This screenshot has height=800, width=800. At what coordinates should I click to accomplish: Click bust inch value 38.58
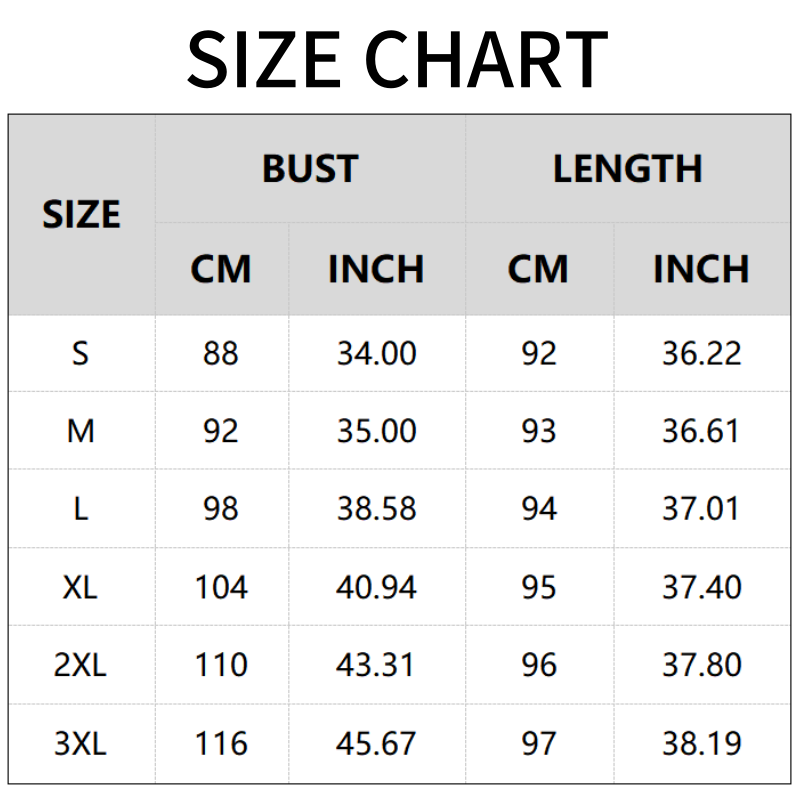(x=376, y=509)
